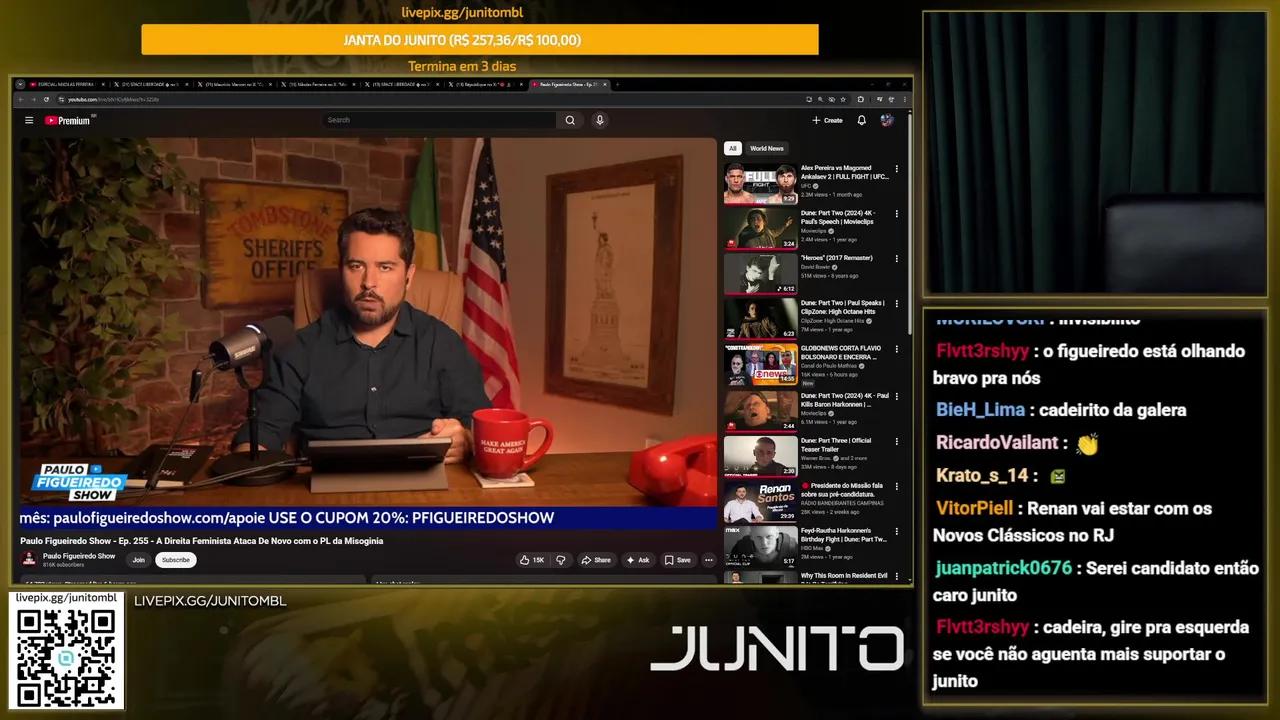
Task: Open more actions ellipsis under the video
Action: pos(708,560)
